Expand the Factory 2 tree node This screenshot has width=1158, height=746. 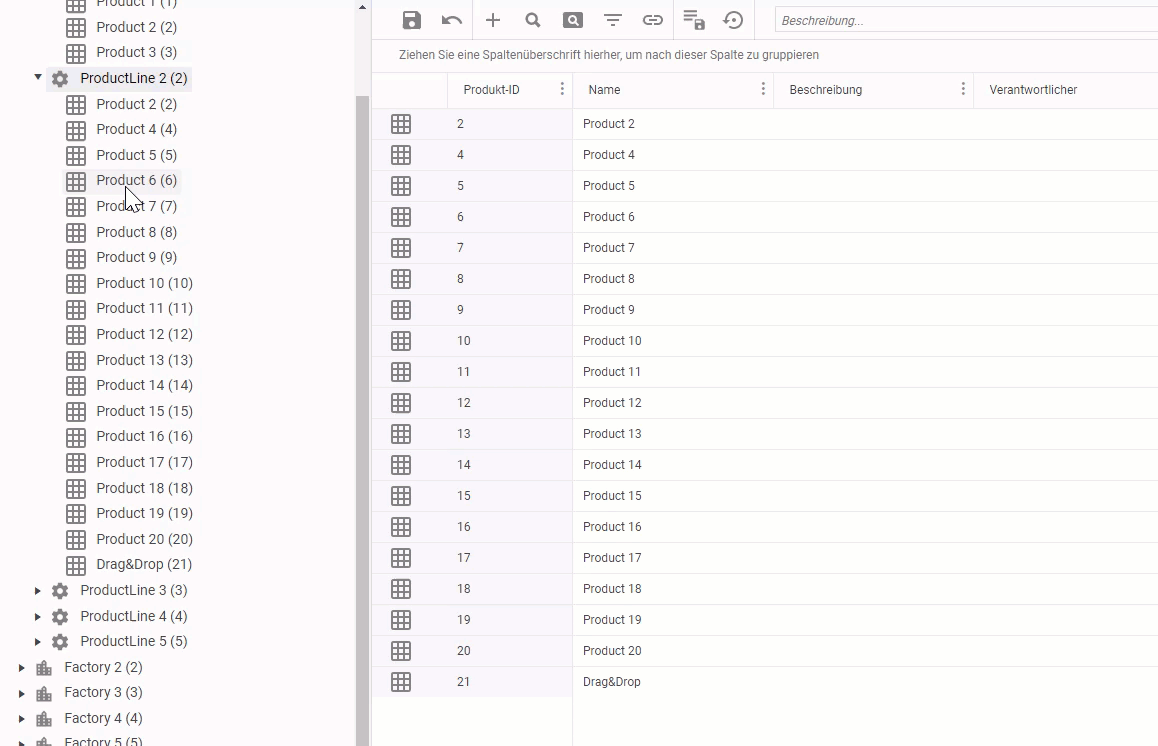click(x=22, y=667)
